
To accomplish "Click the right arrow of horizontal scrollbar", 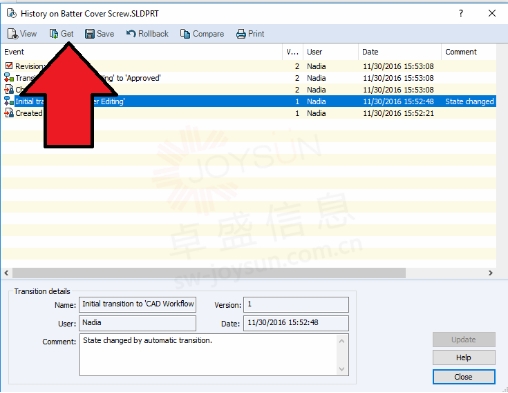I will [490, 273].
